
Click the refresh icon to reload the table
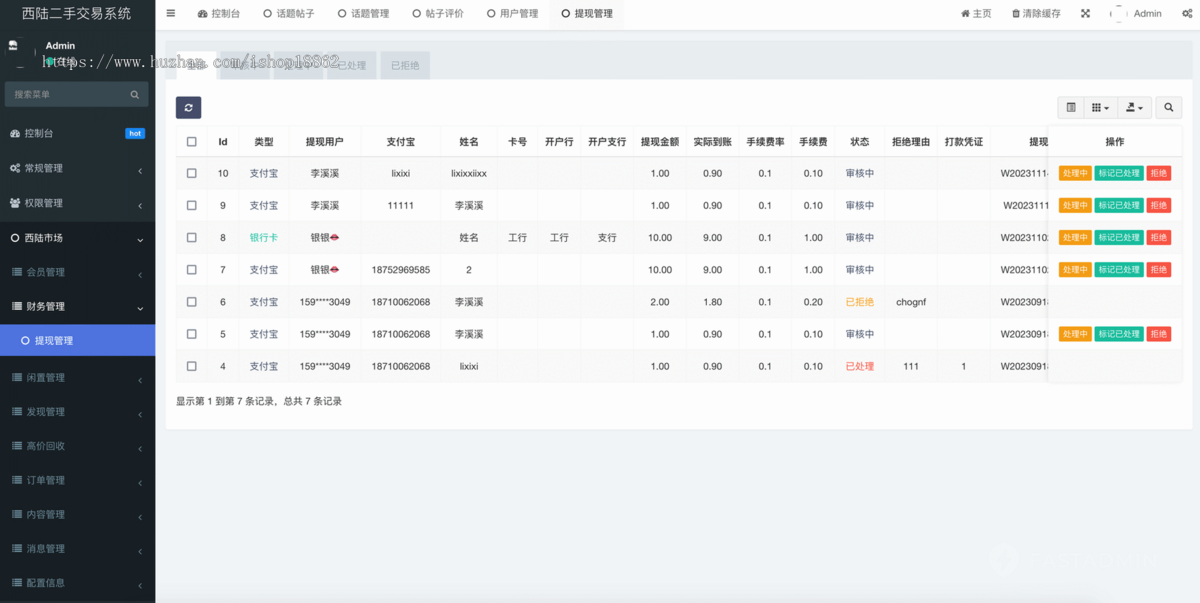189,107
